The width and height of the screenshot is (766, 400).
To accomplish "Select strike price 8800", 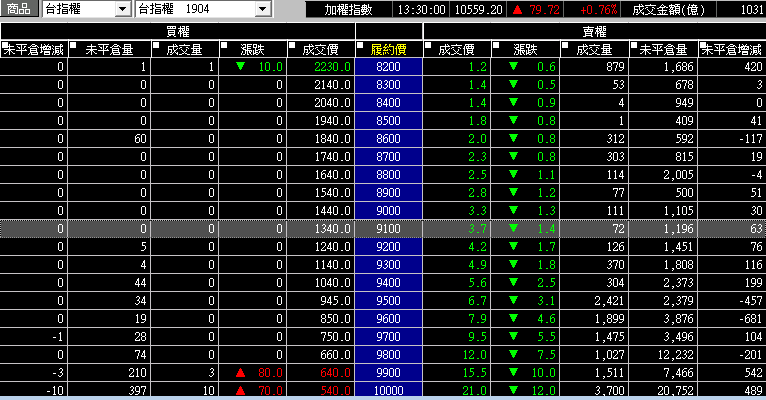I will pos(388,174).
